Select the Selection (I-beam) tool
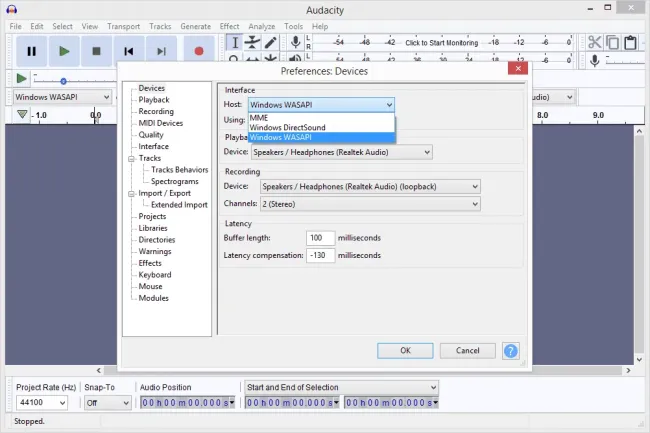The width and height of the screenshot is (650, 433). pos(235,42)
